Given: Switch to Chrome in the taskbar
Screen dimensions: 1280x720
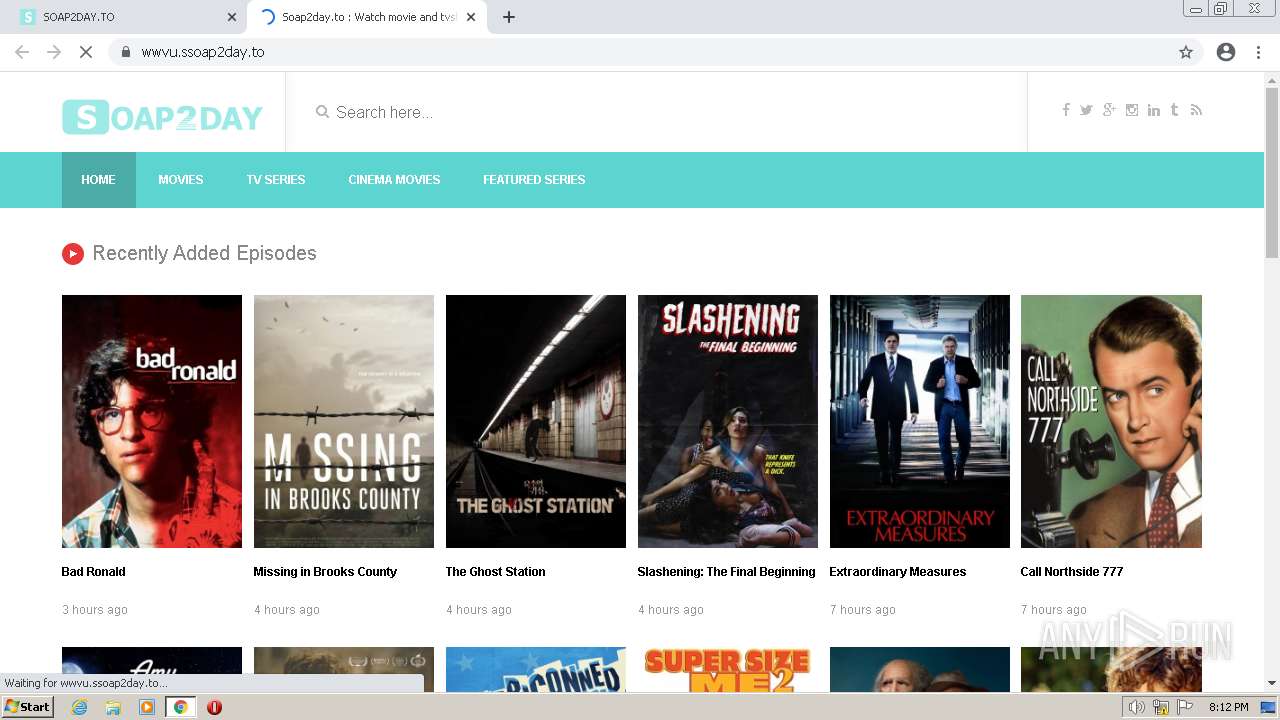Looking at the screenshot, I should (180, 707).
